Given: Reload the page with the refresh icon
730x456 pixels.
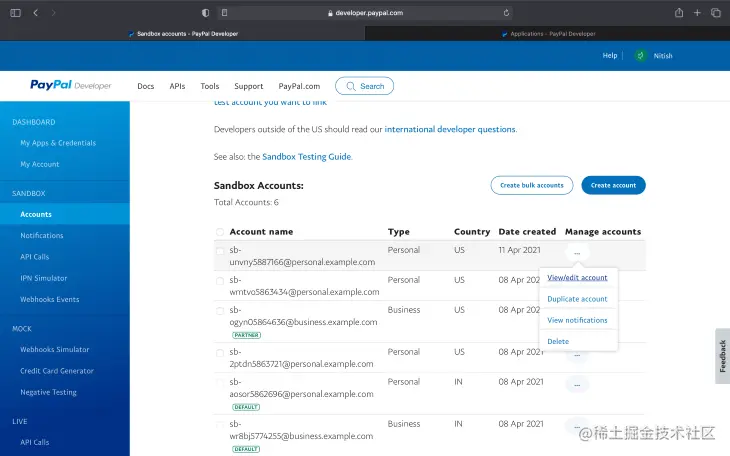Looking at the screenshot, I should click(506, 13).
